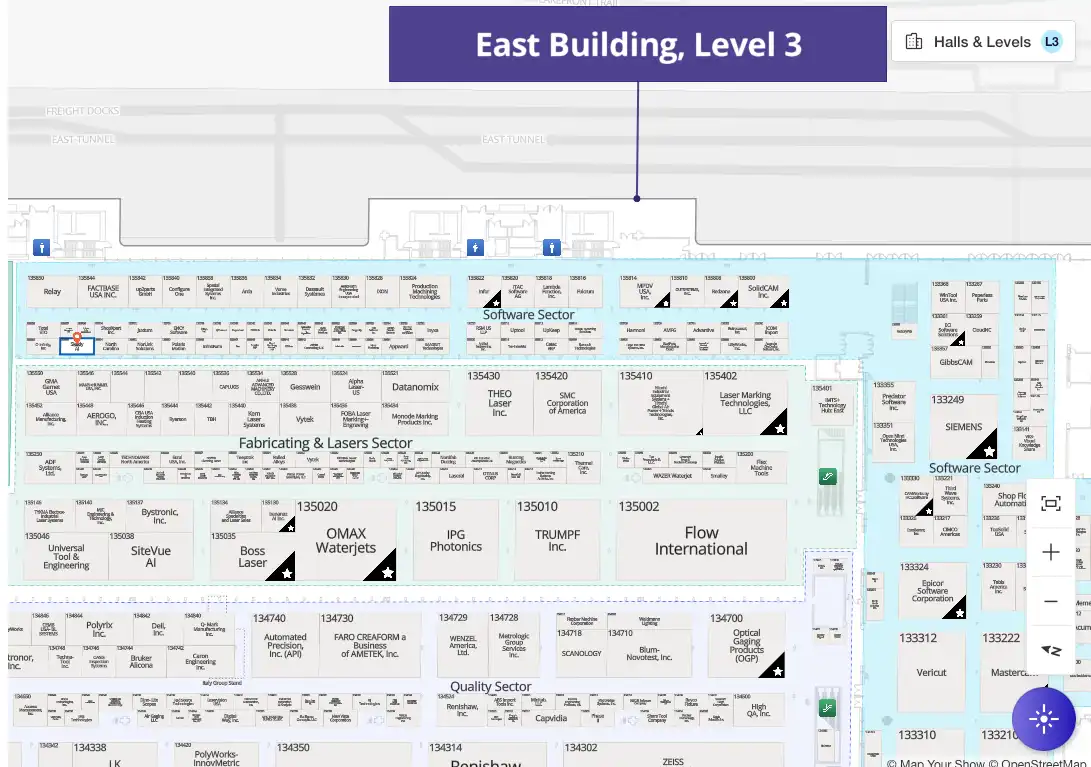Select the THEO Laser Inc. booth
The width and height of the screenshot is (1091, 767).
pyautogui.click(x=500, y=403)
